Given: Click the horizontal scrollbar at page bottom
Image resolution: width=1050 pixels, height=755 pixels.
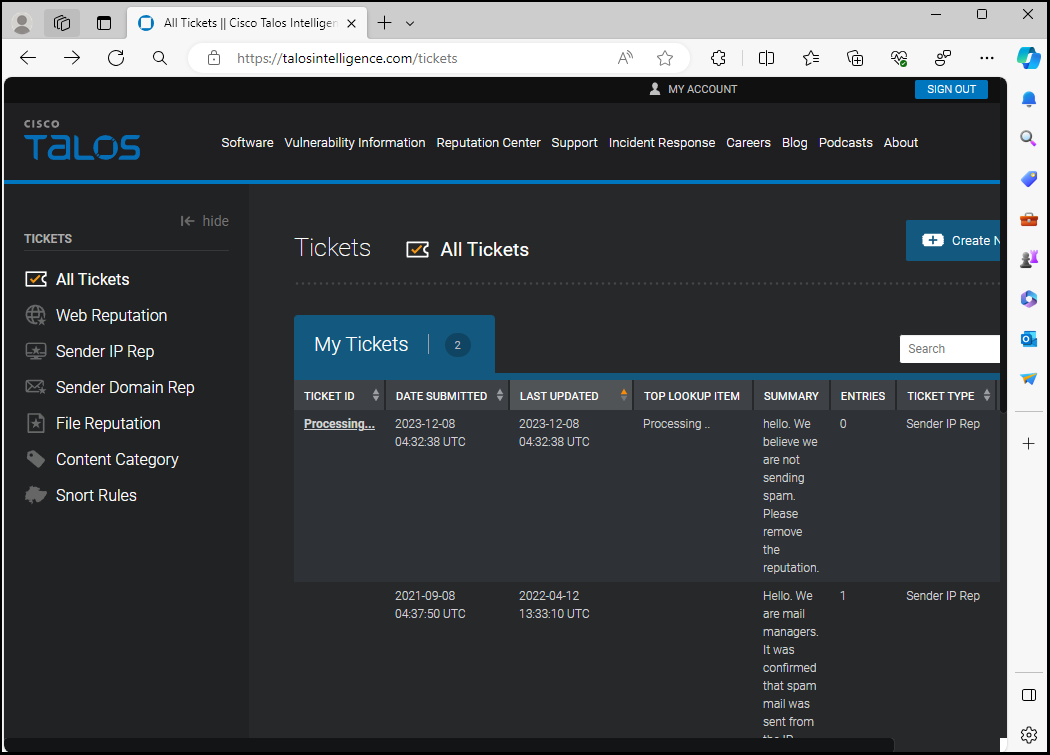Looking at the screenshot, I should click(449, 745).
